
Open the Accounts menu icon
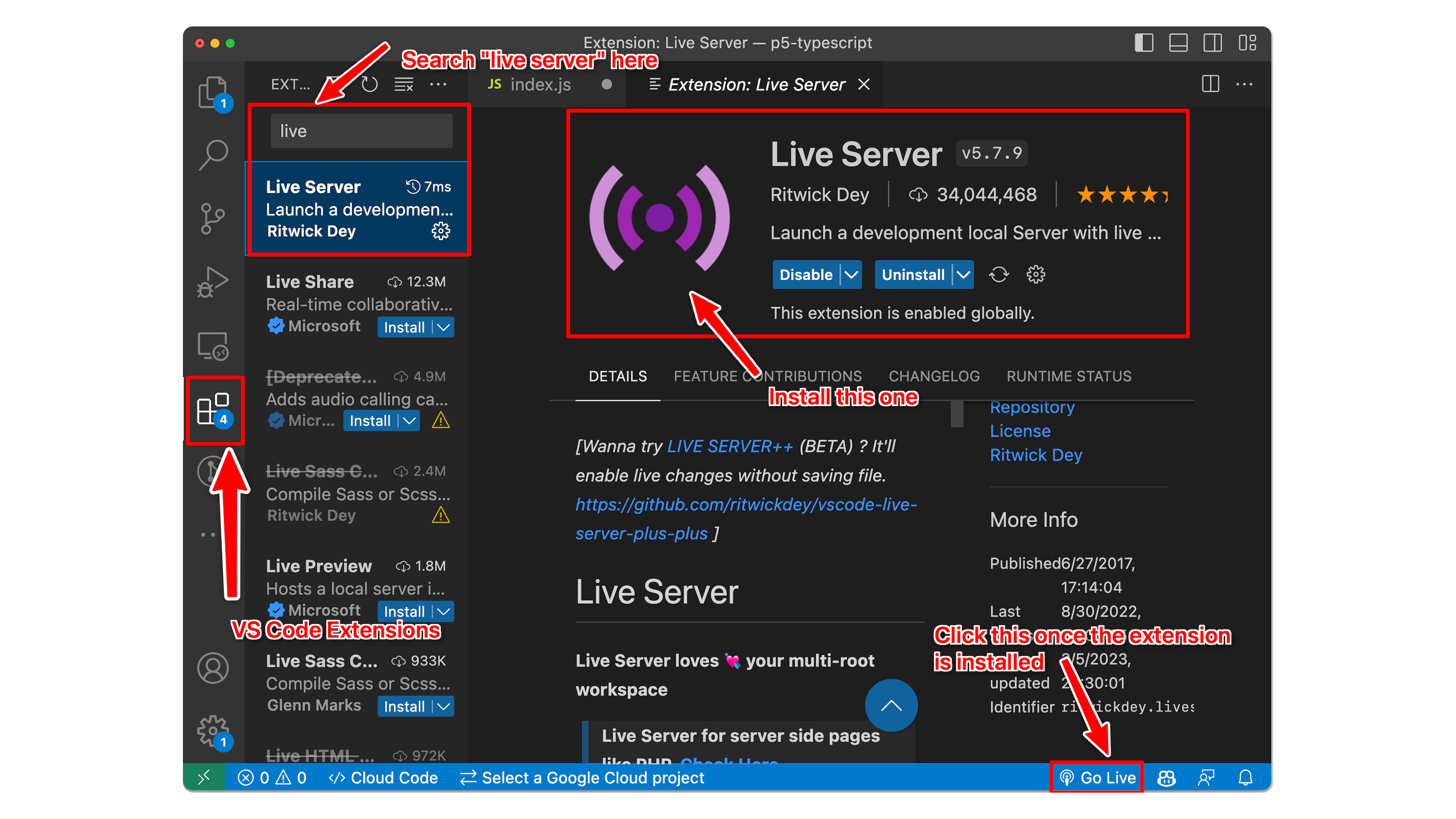click(x=213, y=668)
